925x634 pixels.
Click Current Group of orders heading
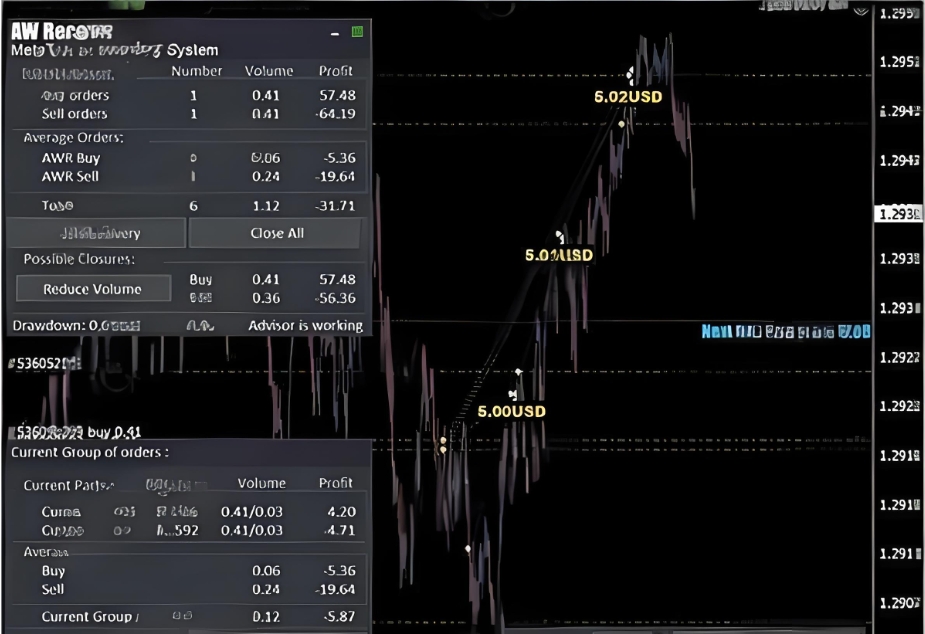[x=90, y=452]
